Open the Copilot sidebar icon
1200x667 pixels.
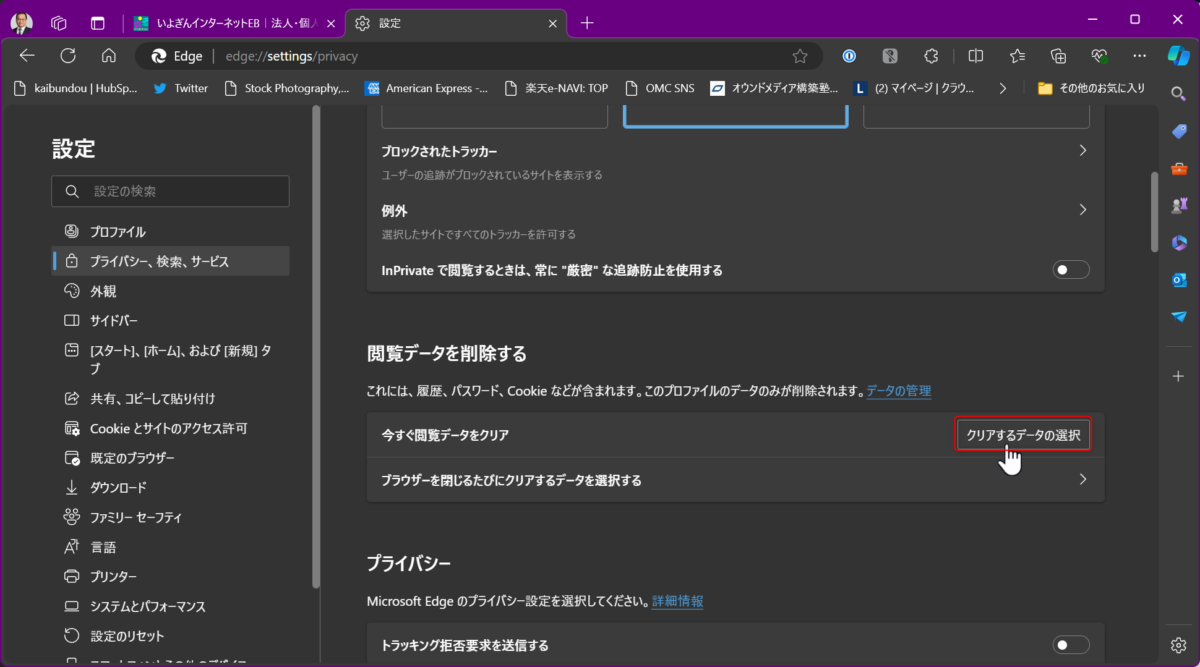(1178, 56)
